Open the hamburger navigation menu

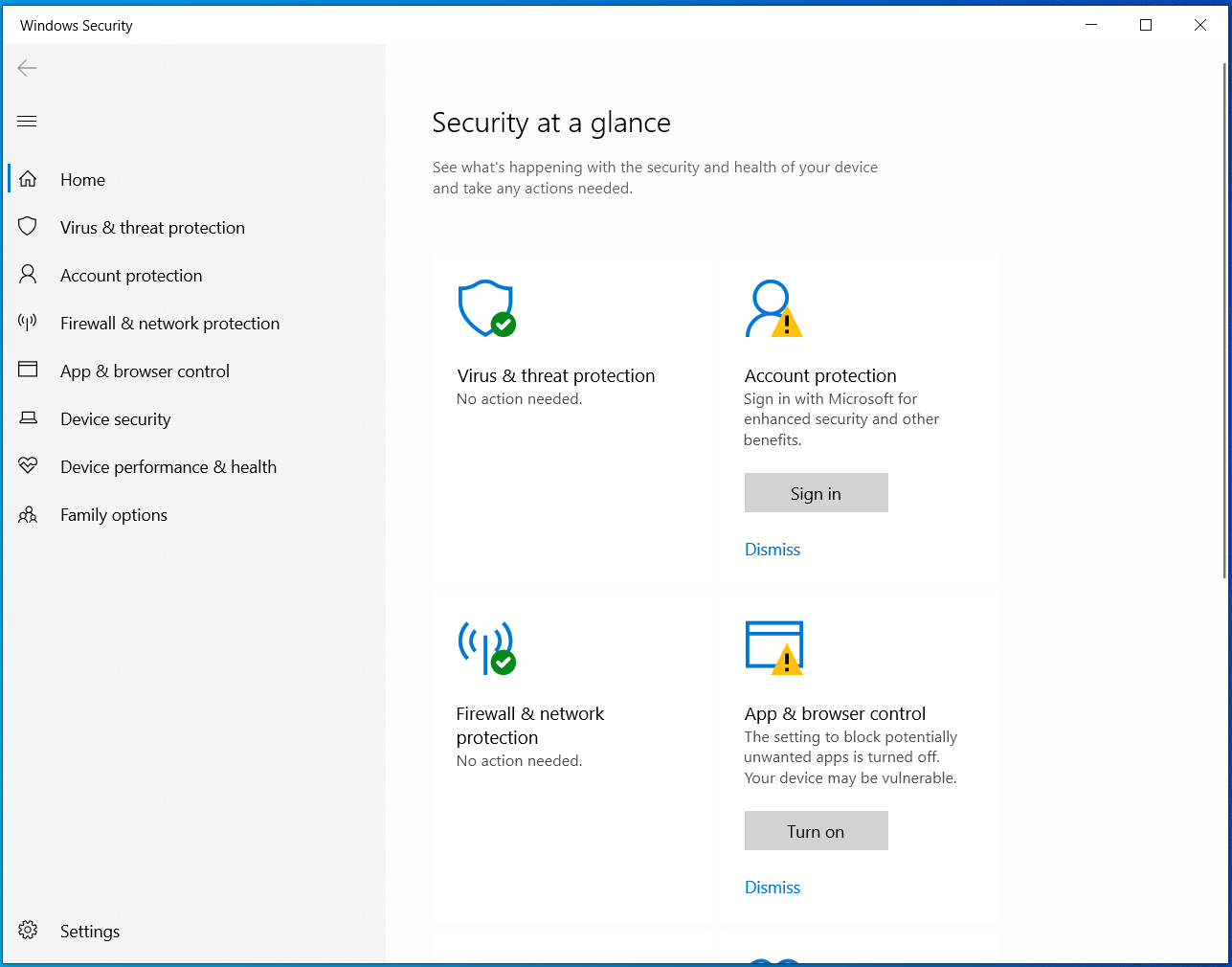click(27, 121)
